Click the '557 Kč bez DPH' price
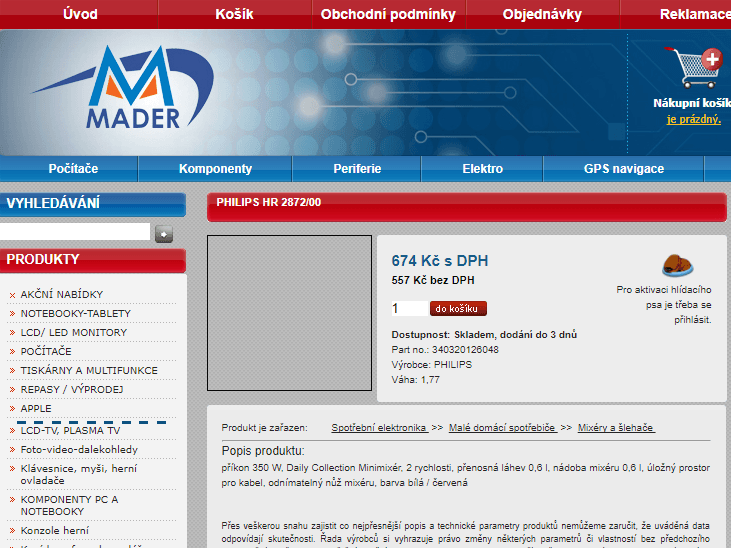 (x=433, y=280)
